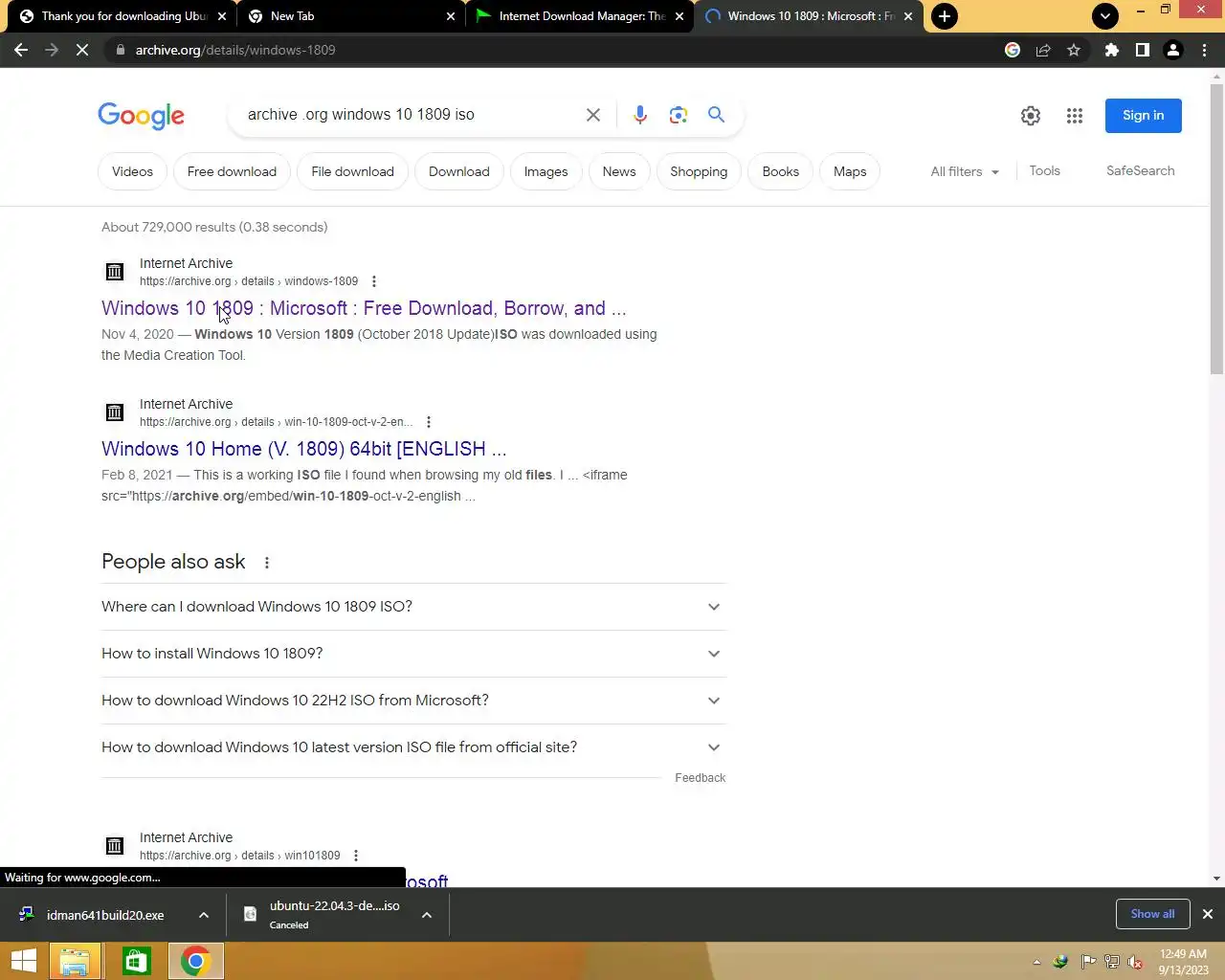Show hidden system tray icons
The width and height of the screenshot is (1225, 980).
click(x=1036, y=962)
